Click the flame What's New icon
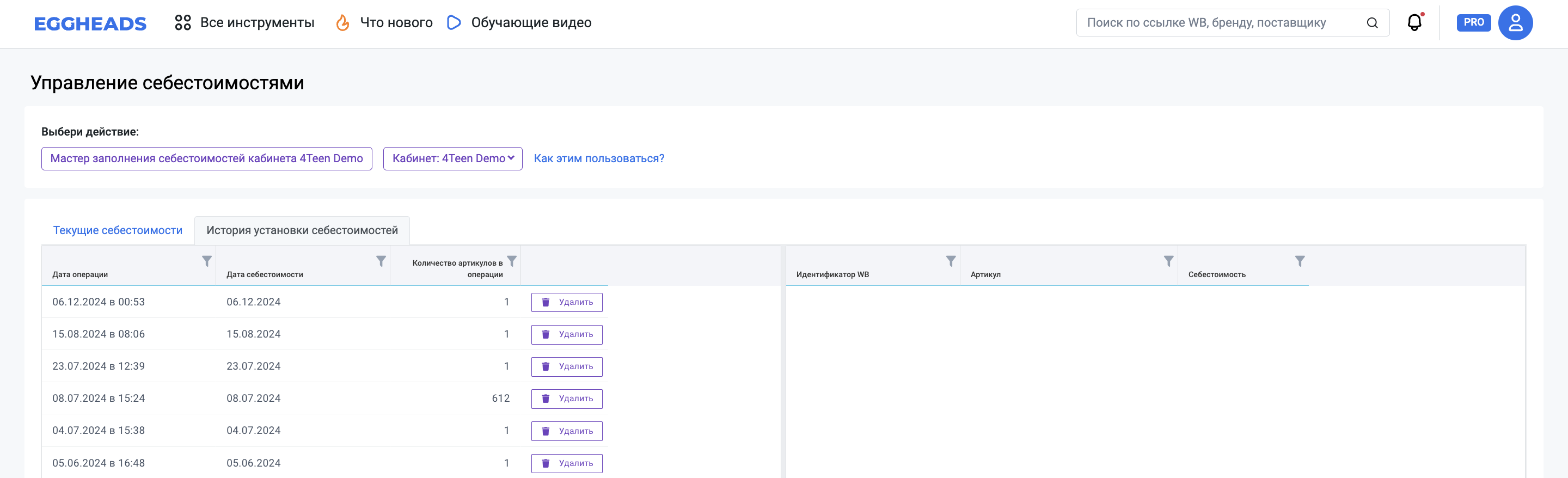 342,22
